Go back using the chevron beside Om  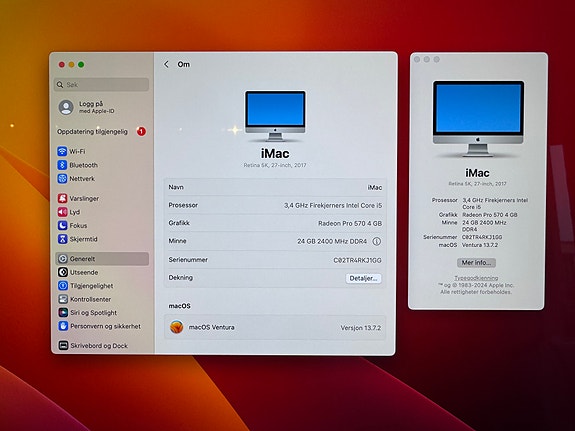pos(166,64)
